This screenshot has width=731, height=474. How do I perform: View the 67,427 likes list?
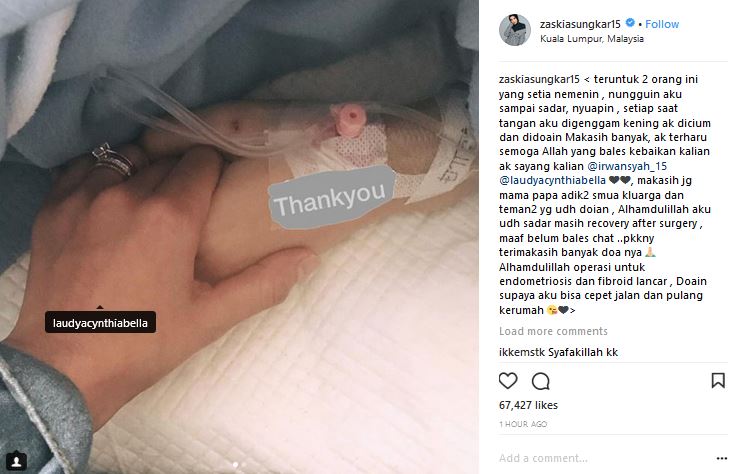(x=528, y=405)
